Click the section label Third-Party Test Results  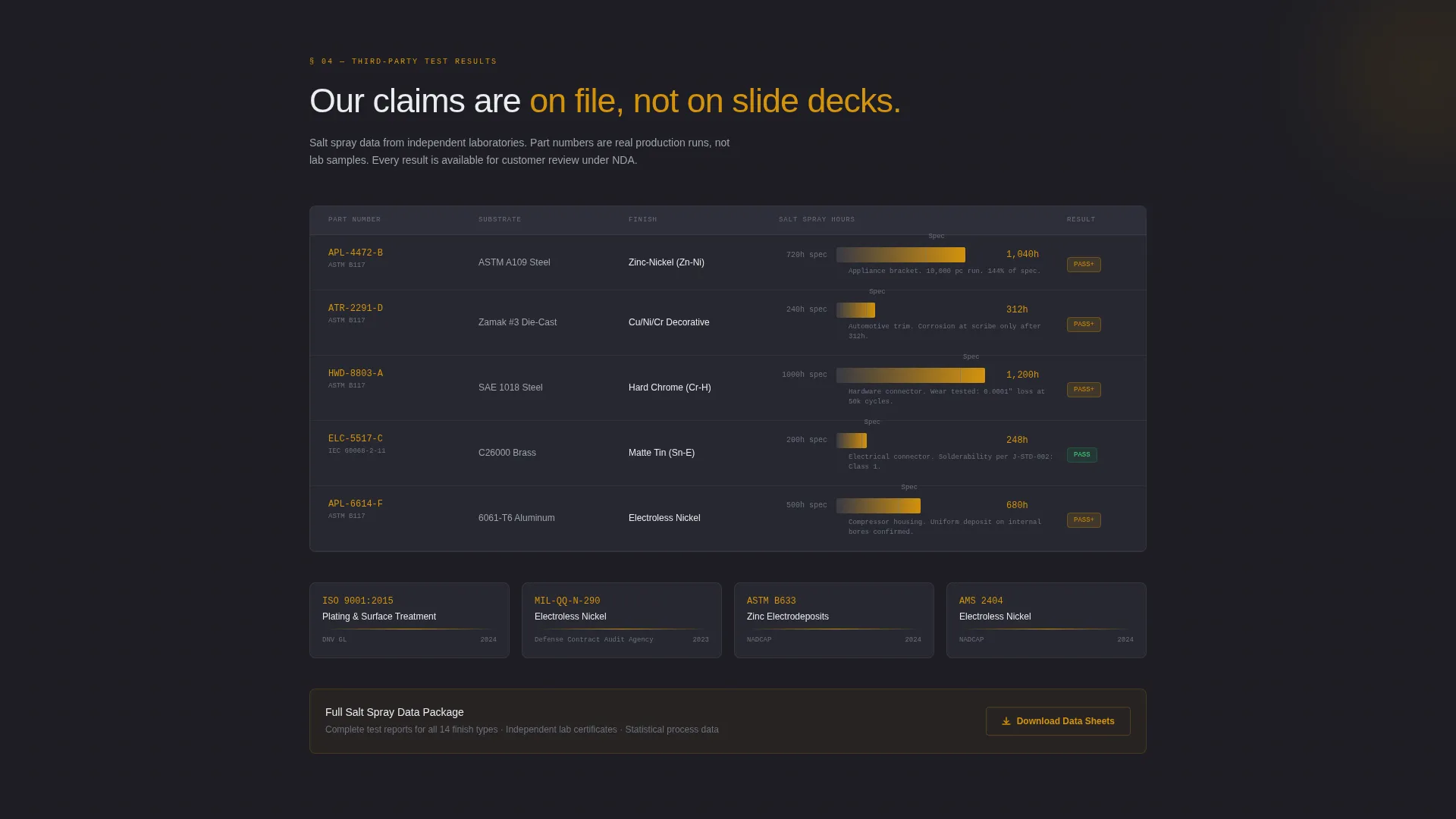point(403,61)
